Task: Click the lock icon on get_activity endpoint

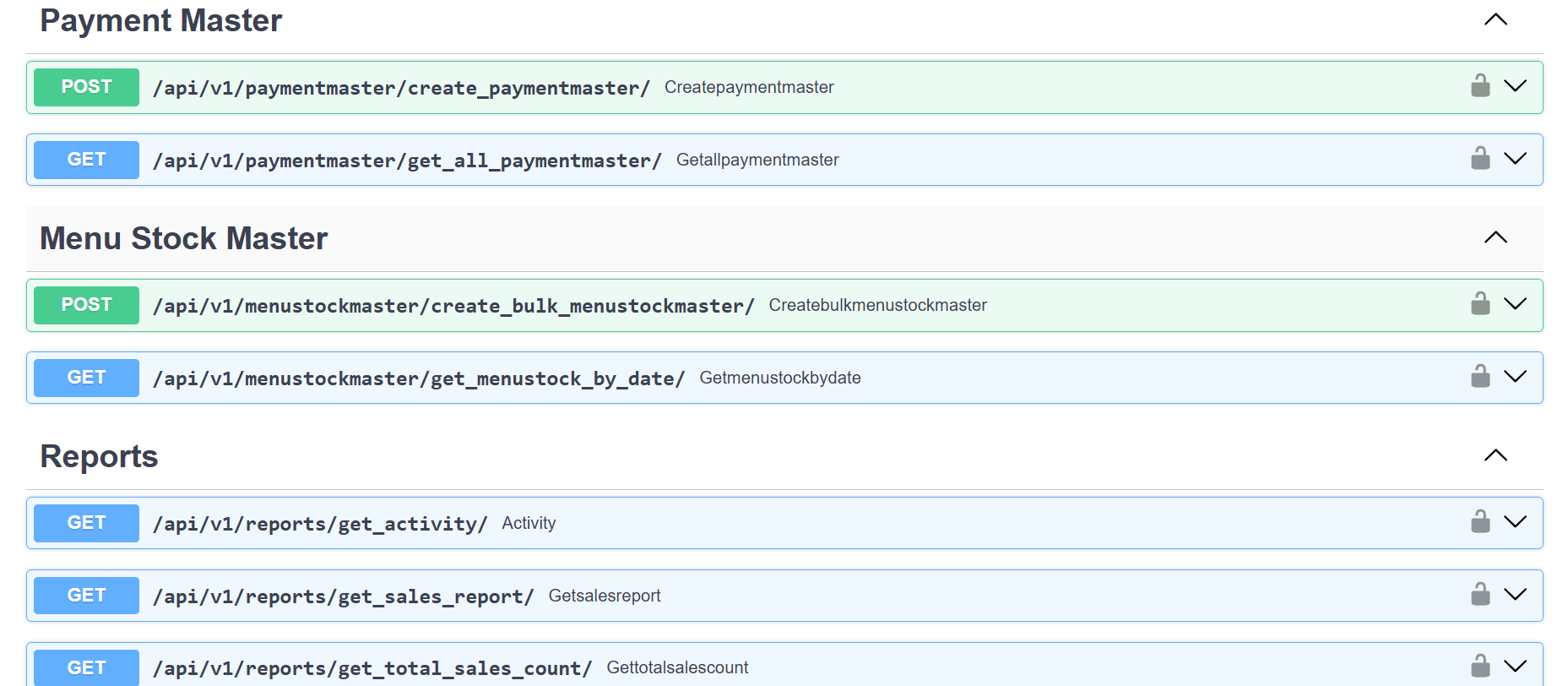Action: [1479, 522]
